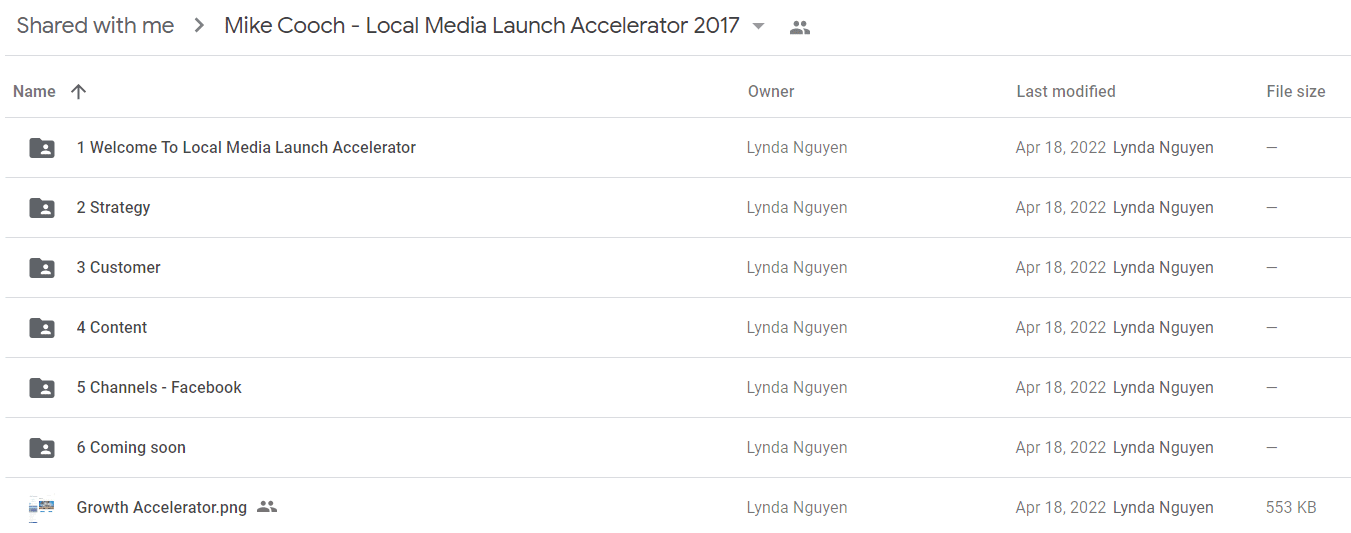Click the shared icon next to Growth Accelerator.png
This screenshot has height=533, width=1351.
(x=266, y=507)
